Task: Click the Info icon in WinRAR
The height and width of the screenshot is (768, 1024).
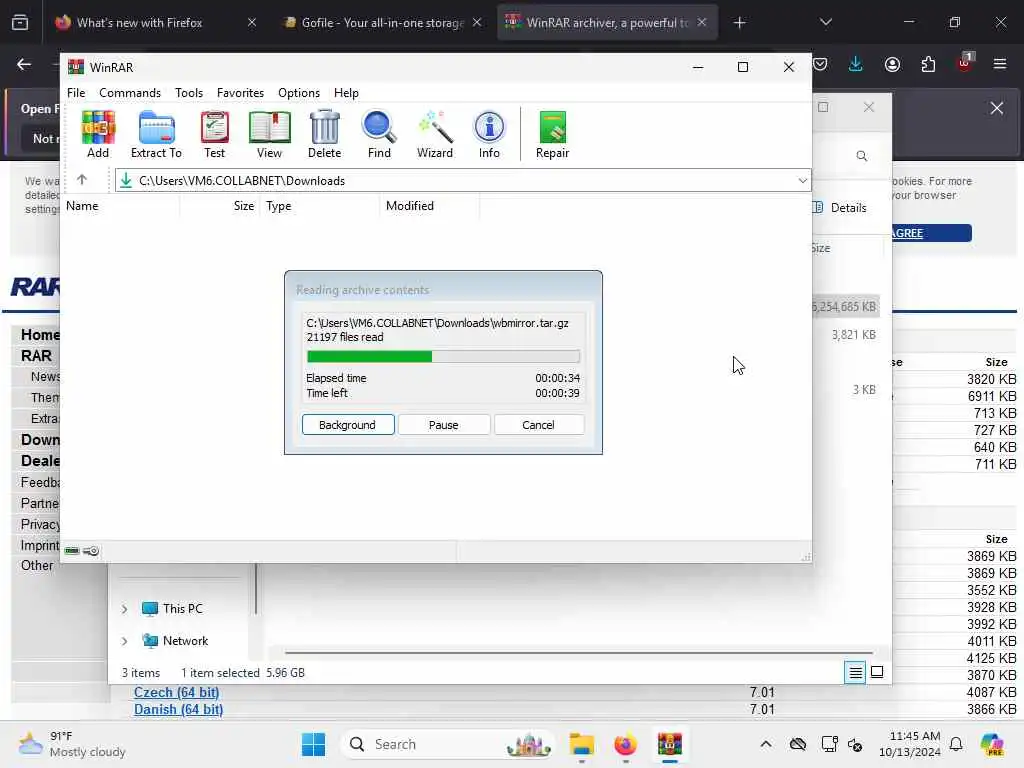Action: point(489,134)
